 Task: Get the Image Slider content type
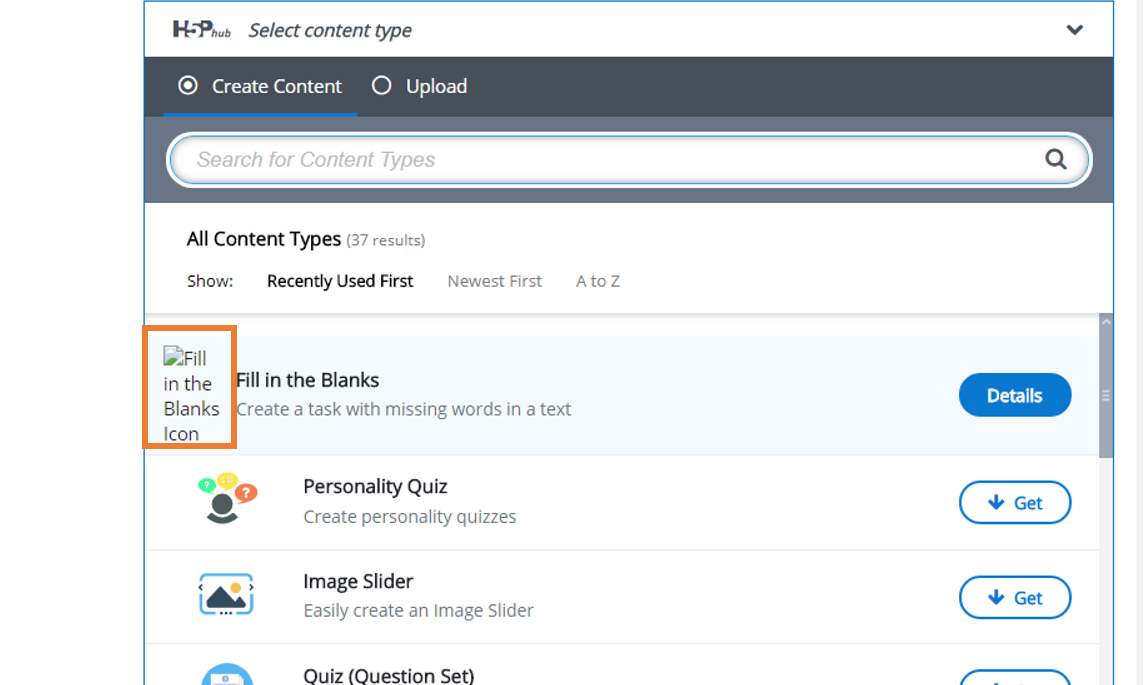click(x=1015, y=598)
